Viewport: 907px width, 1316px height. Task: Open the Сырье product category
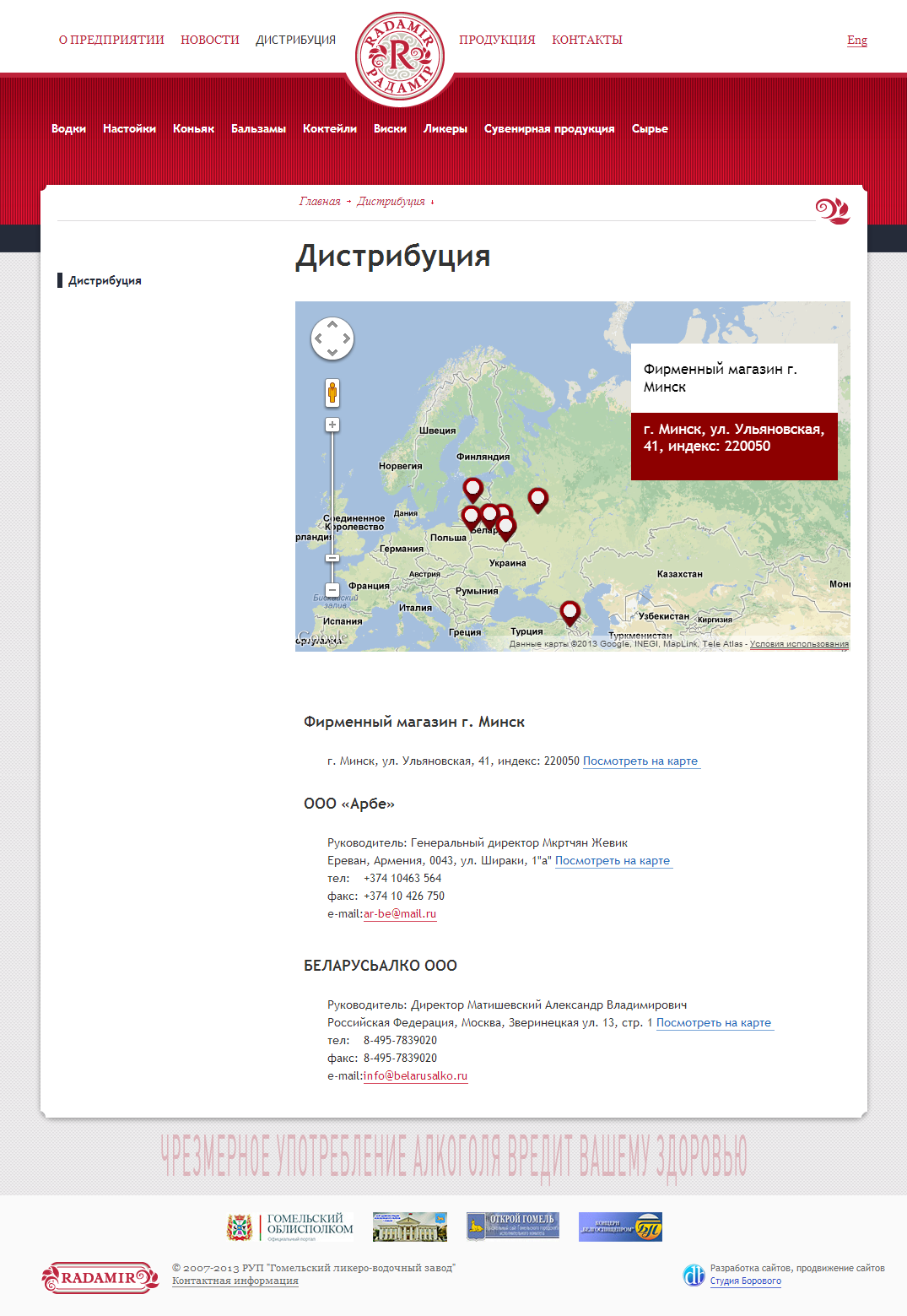click(650, 128)
